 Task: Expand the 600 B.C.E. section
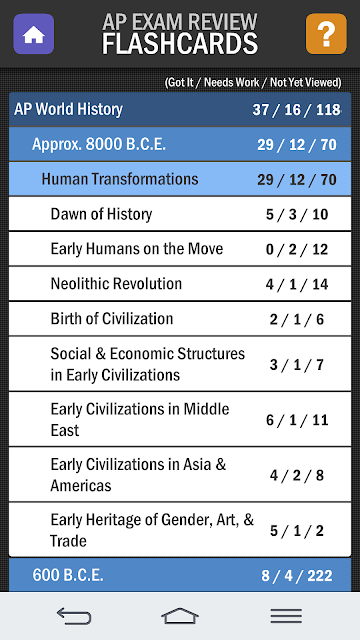180,575
